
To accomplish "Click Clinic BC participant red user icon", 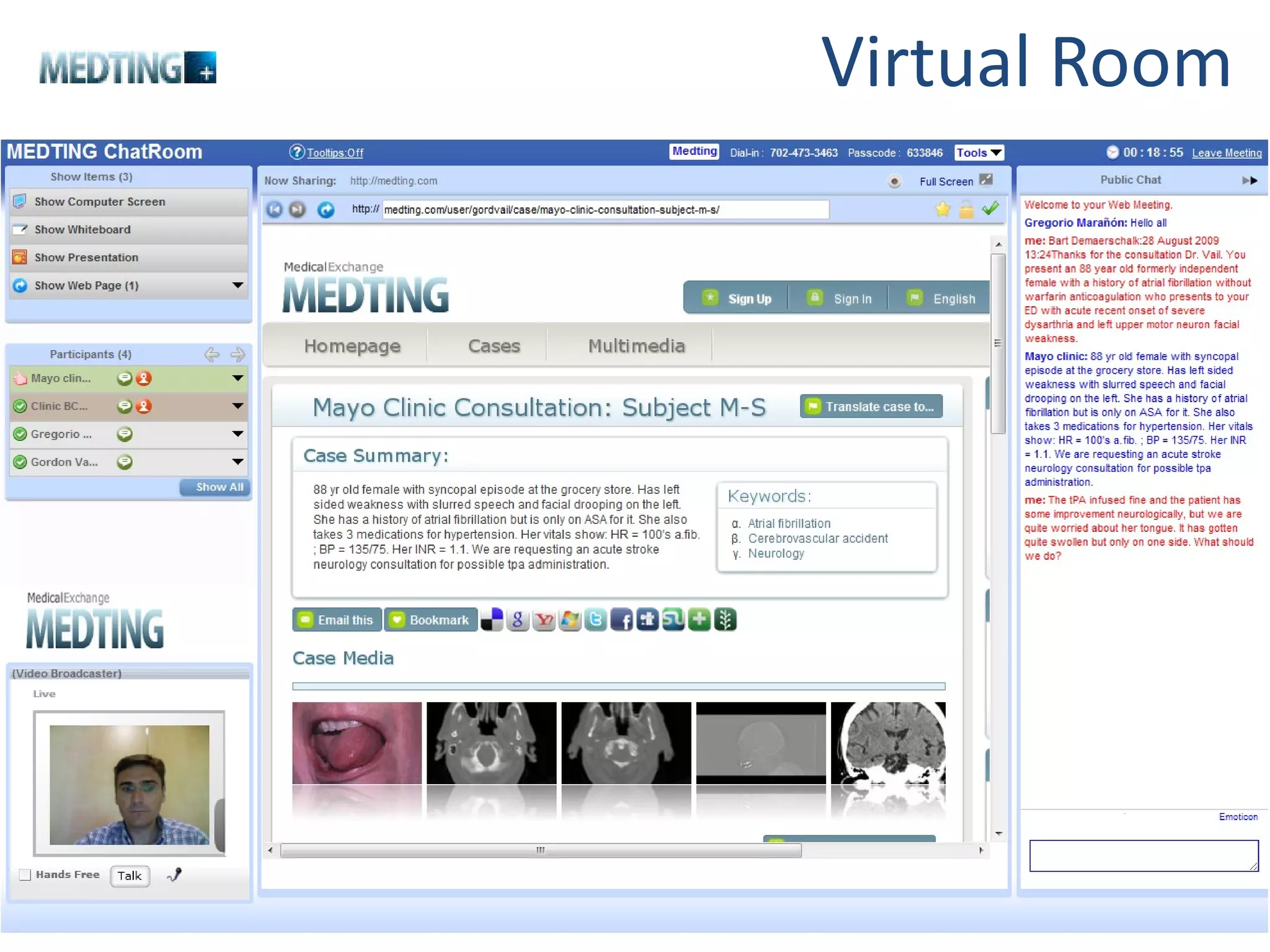I will point(144,406).
